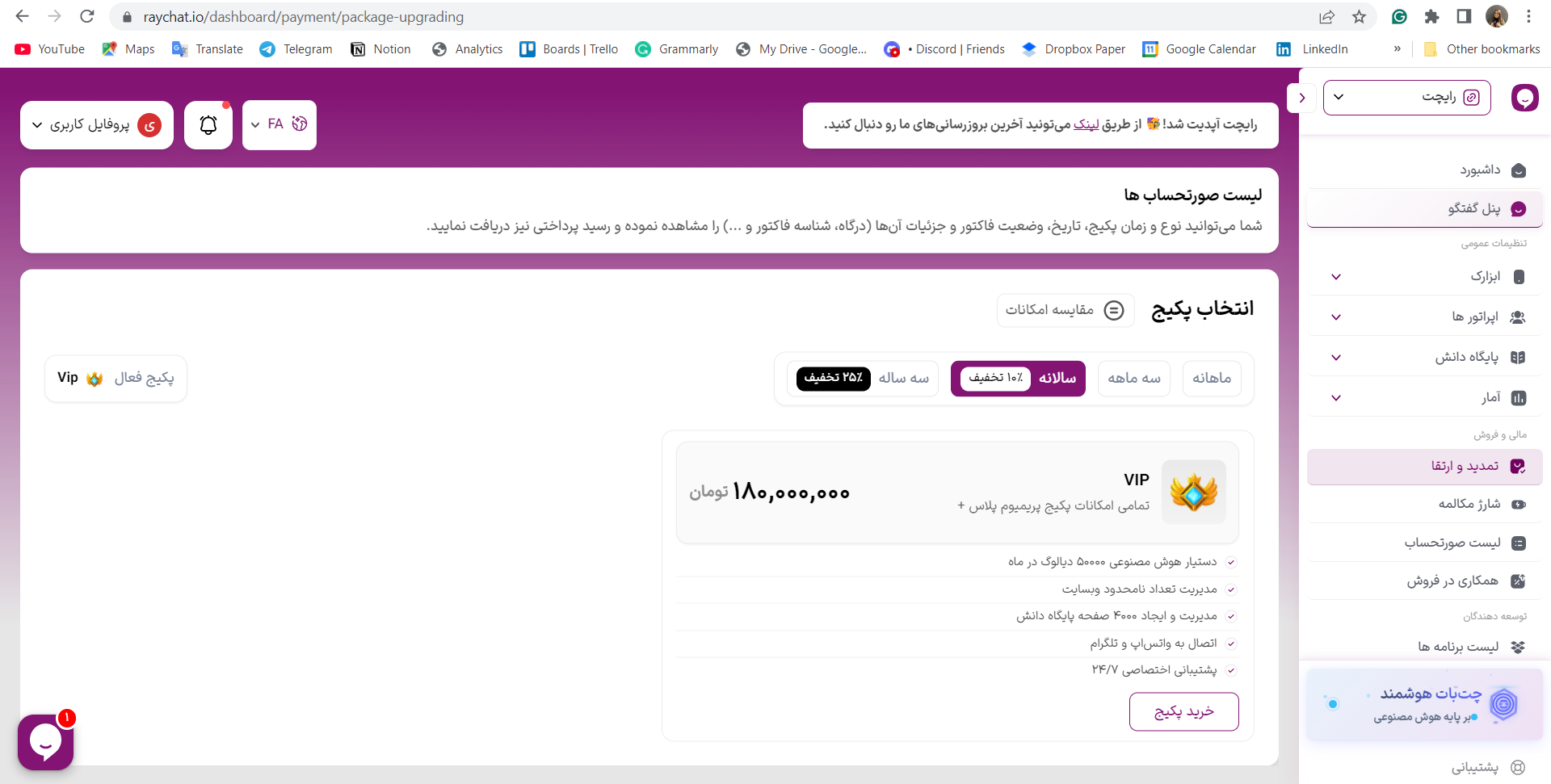Image resolution: width=1551 pixels, height=784 pixels.
Task: Open همکاری در فروش in the sidebar
Action: point(1425,581)
